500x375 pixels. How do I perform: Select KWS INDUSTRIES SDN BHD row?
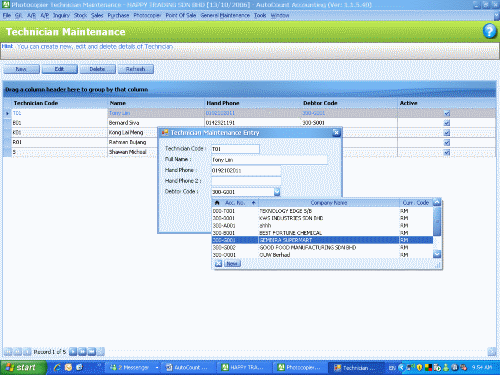pyautogui.click(x=322, y=218)
